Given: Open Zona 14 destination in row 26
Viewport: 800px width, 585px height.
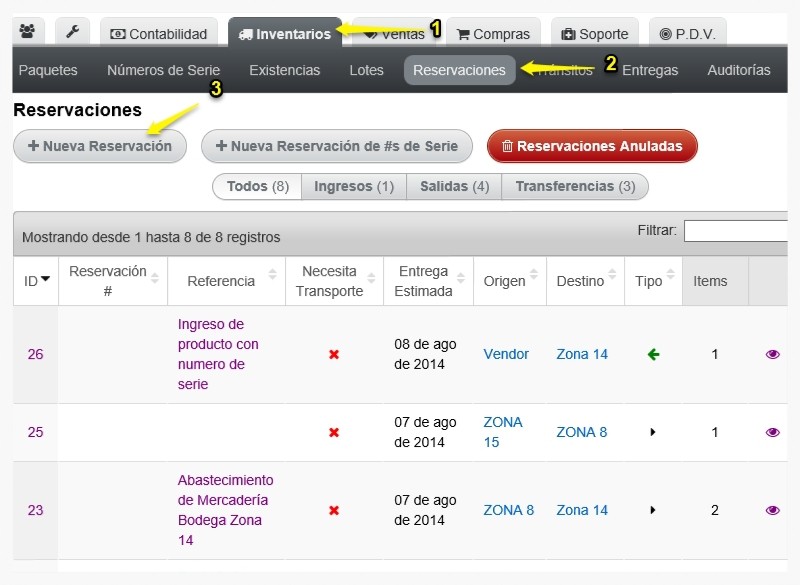Looking at the screenshot, I should pos(582,354).
